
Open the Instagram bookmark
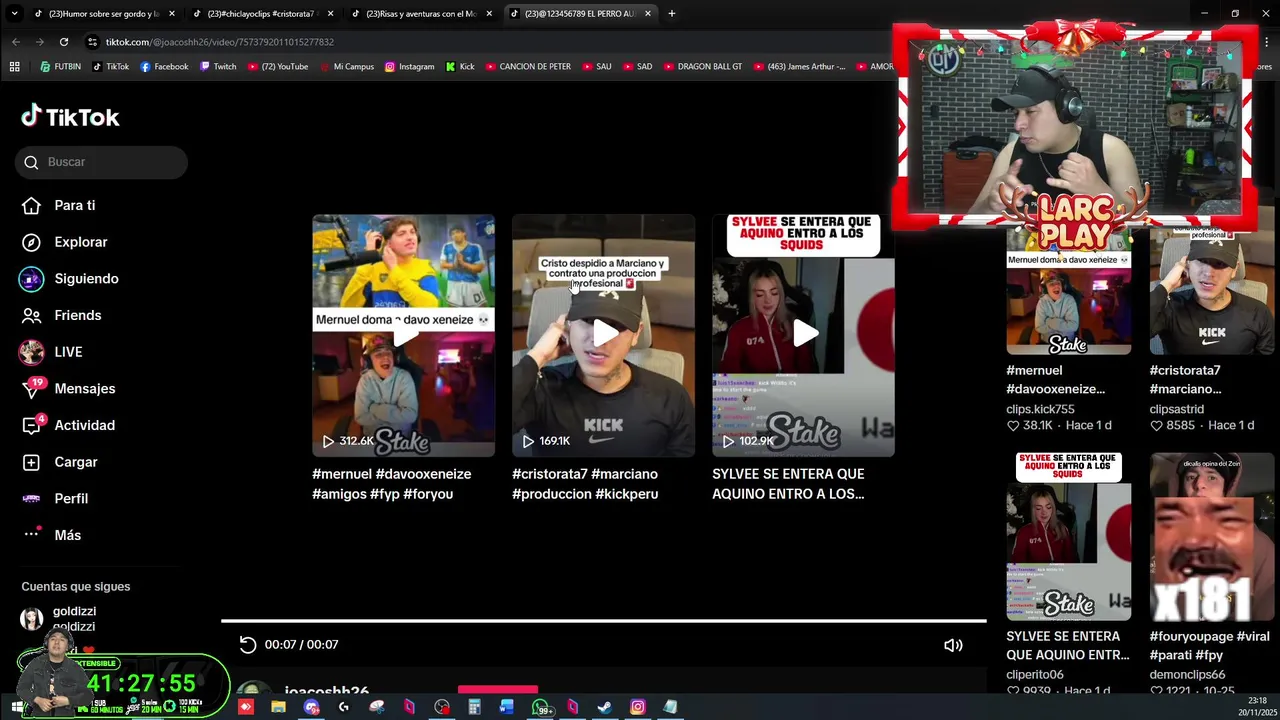[x=409, y=67]
